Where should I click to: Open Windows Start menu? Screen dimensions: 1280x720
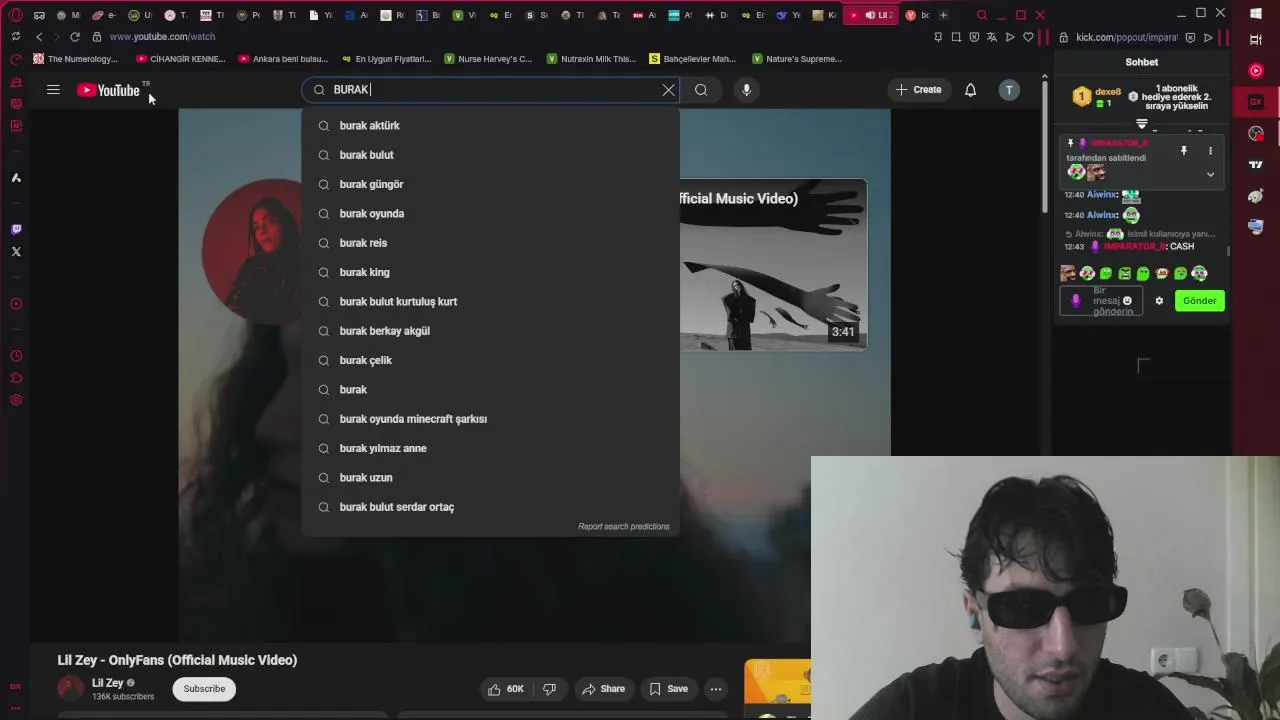pyautogui.click(x=1256, y=13)
